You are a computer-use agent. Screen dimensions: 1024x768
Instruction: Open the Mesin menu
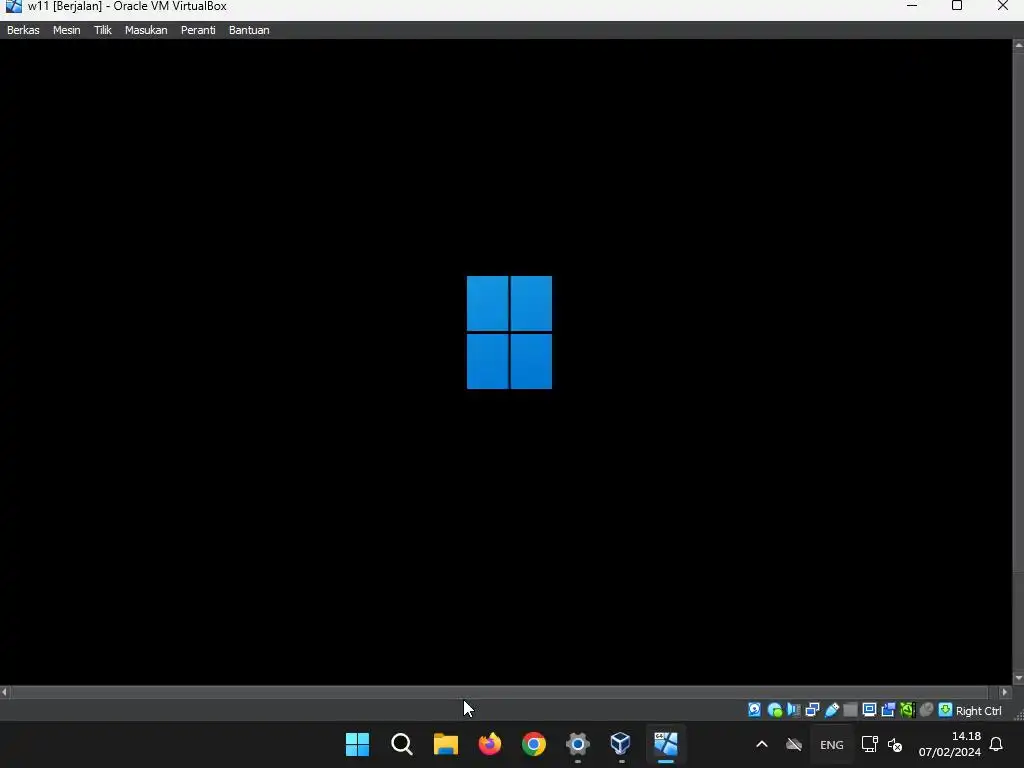(x=67, y=30)
